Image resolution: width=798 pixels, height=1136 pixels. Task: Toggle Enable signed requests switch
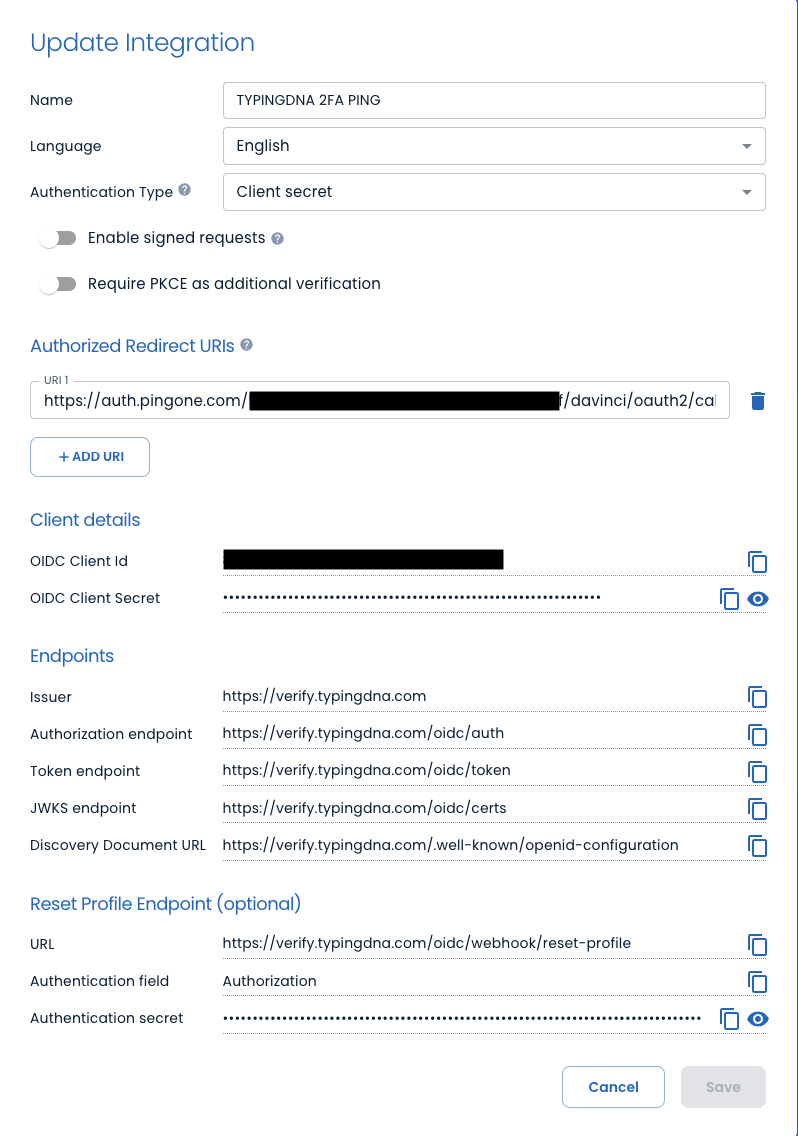tap(58, 238)
